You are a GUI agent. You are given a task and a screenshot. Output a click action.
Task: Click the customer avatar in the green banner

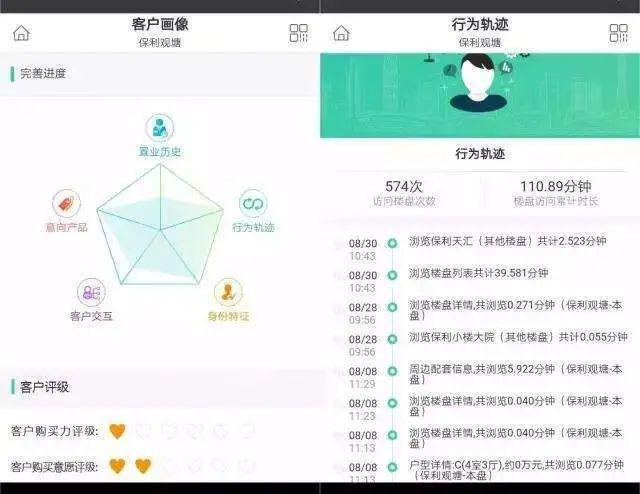coord(478,83)
